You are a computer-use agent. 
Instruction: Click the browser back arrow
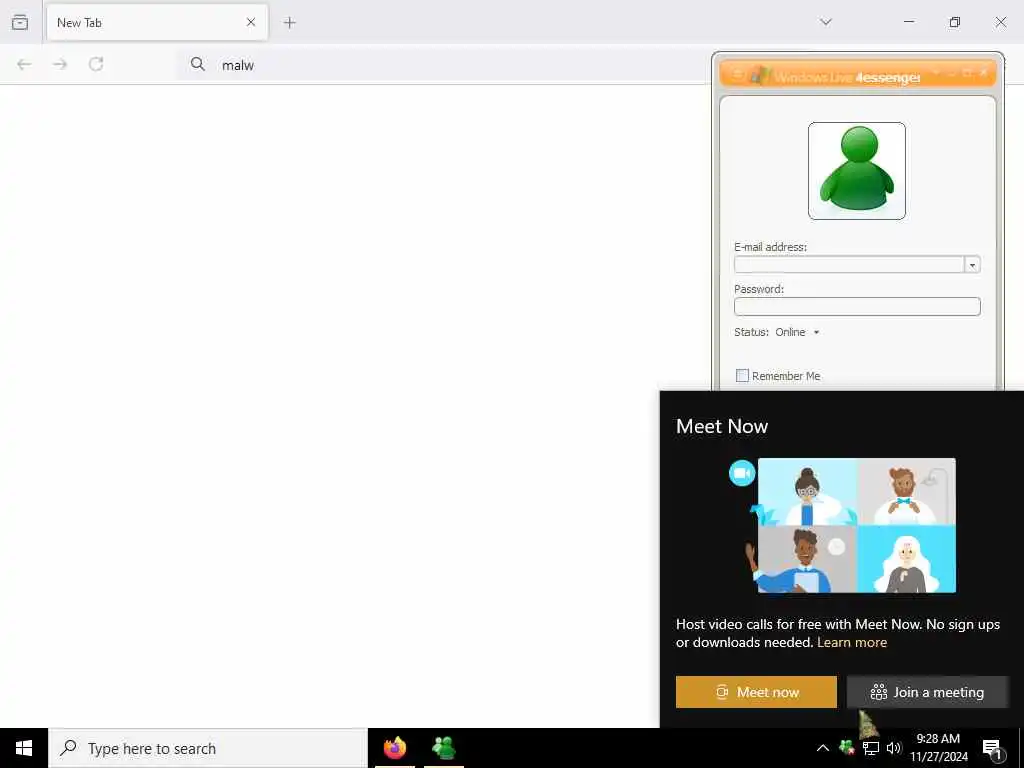pos(24,64)
